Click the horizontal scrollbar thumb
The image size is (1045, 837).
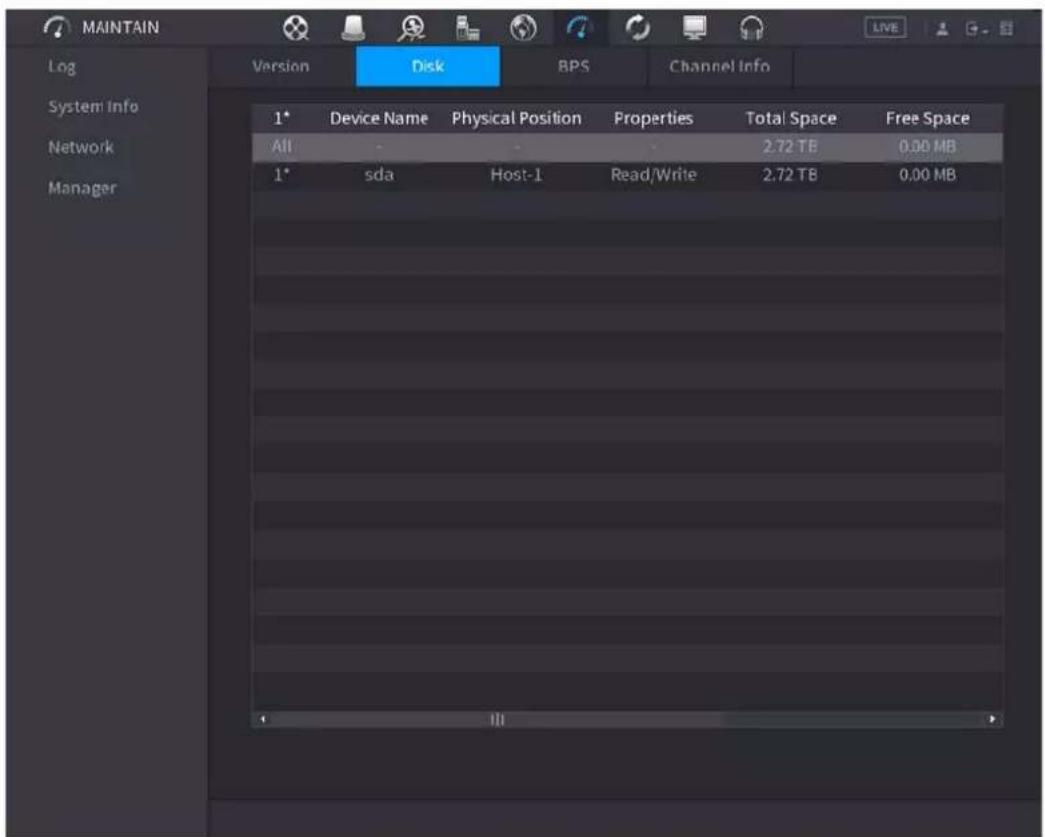coord(497,720)
